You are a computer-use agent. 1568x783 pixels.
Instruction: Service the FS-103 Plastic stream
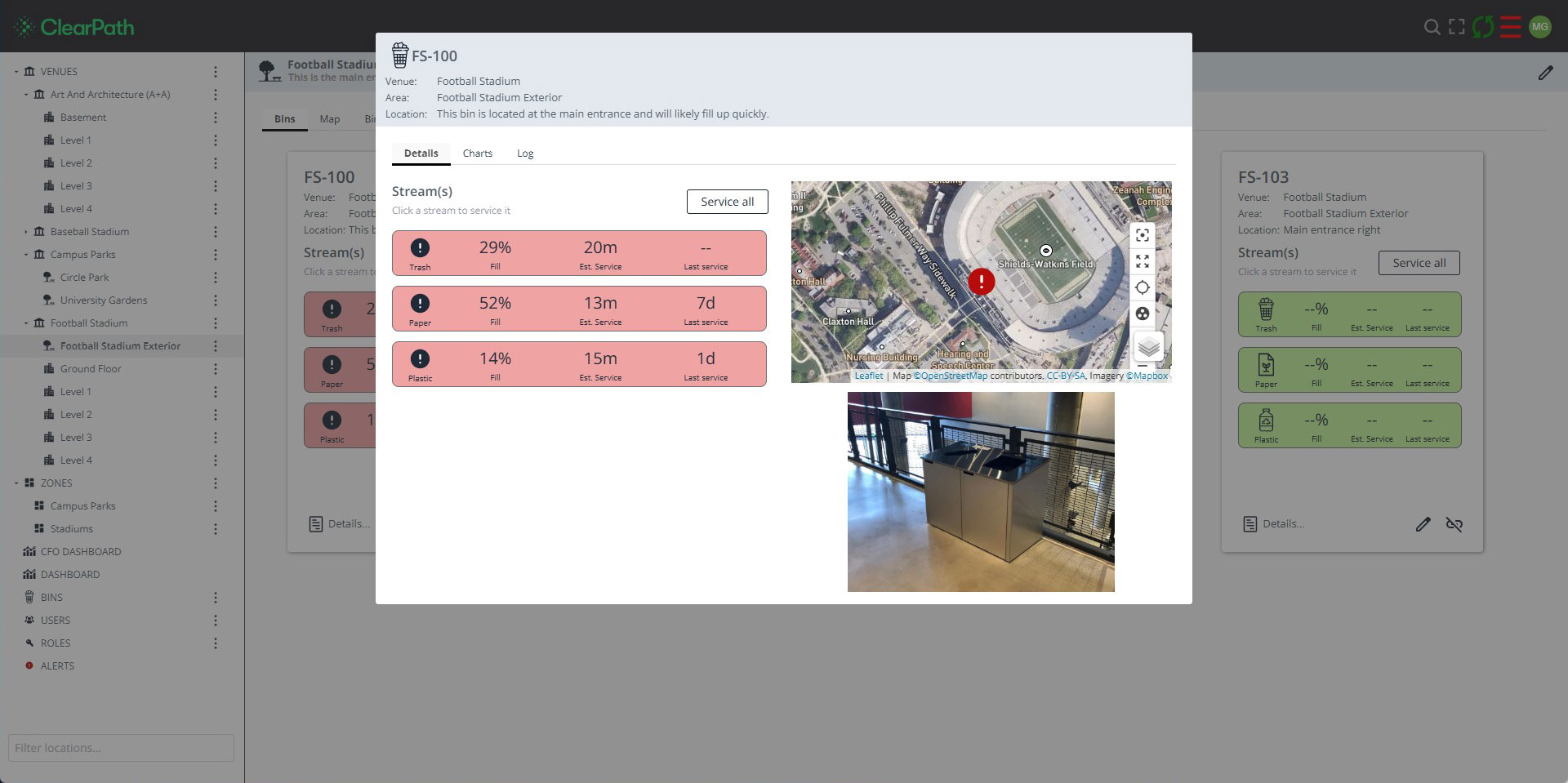pyautogui.click(x=1350, y=425)
